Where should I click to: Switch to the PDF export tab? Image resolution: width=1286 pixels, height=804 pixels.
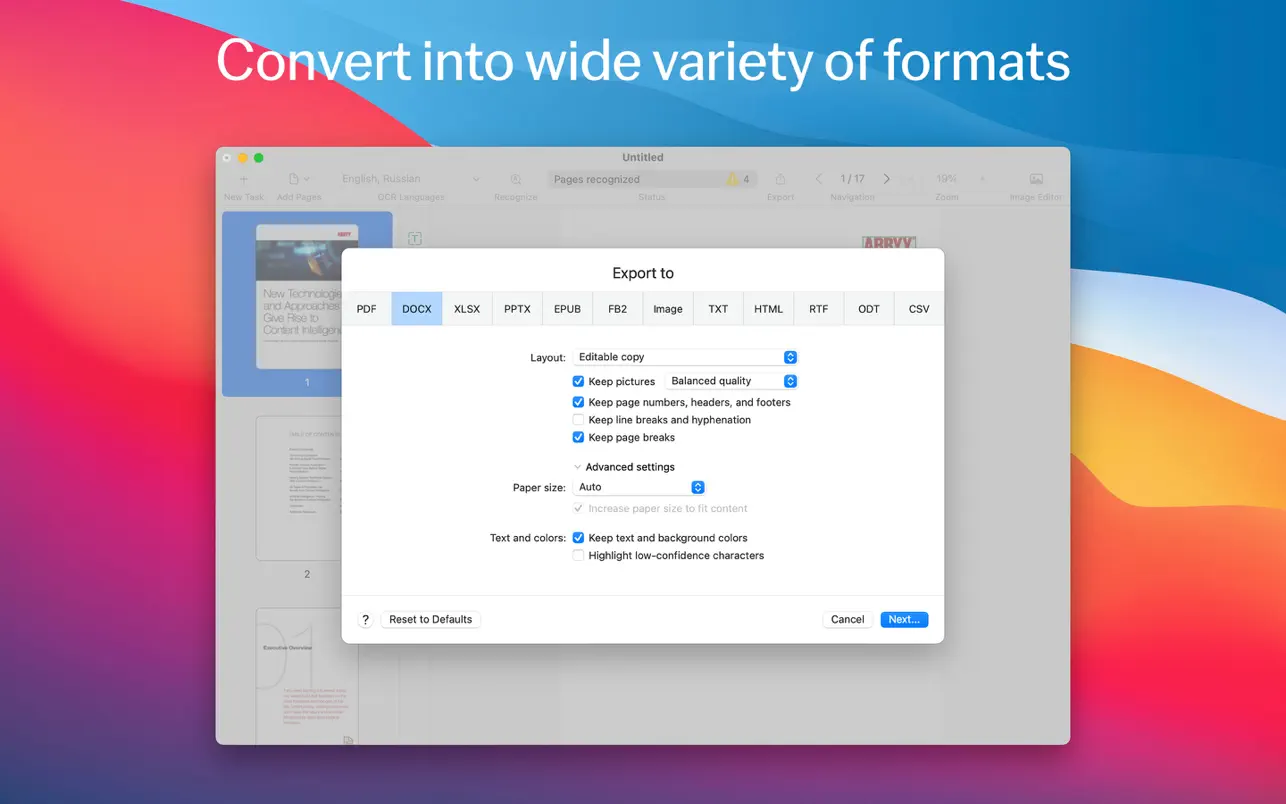tap(367, 309)
